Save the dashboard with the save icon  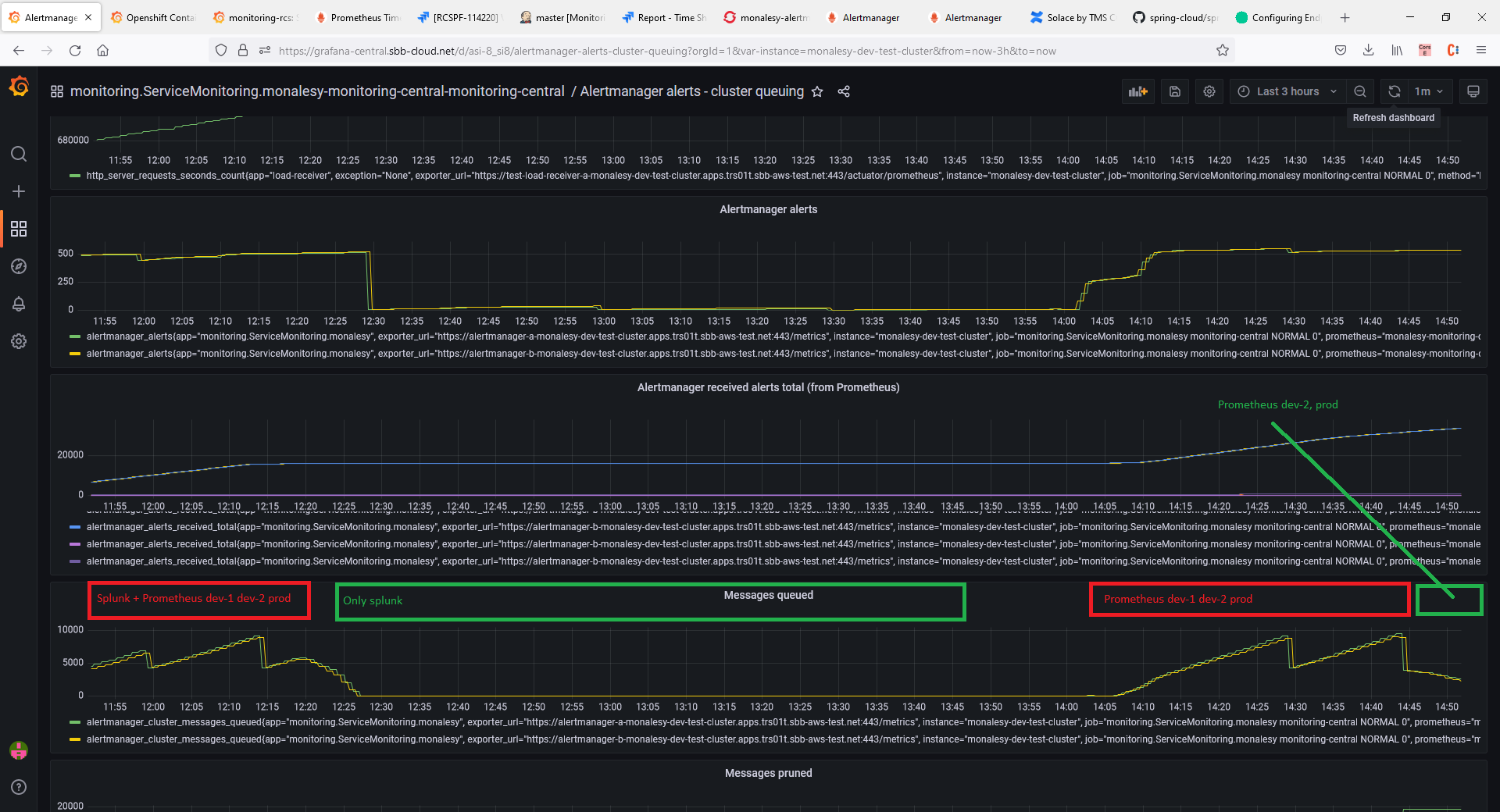click(x=1174, y=91)
